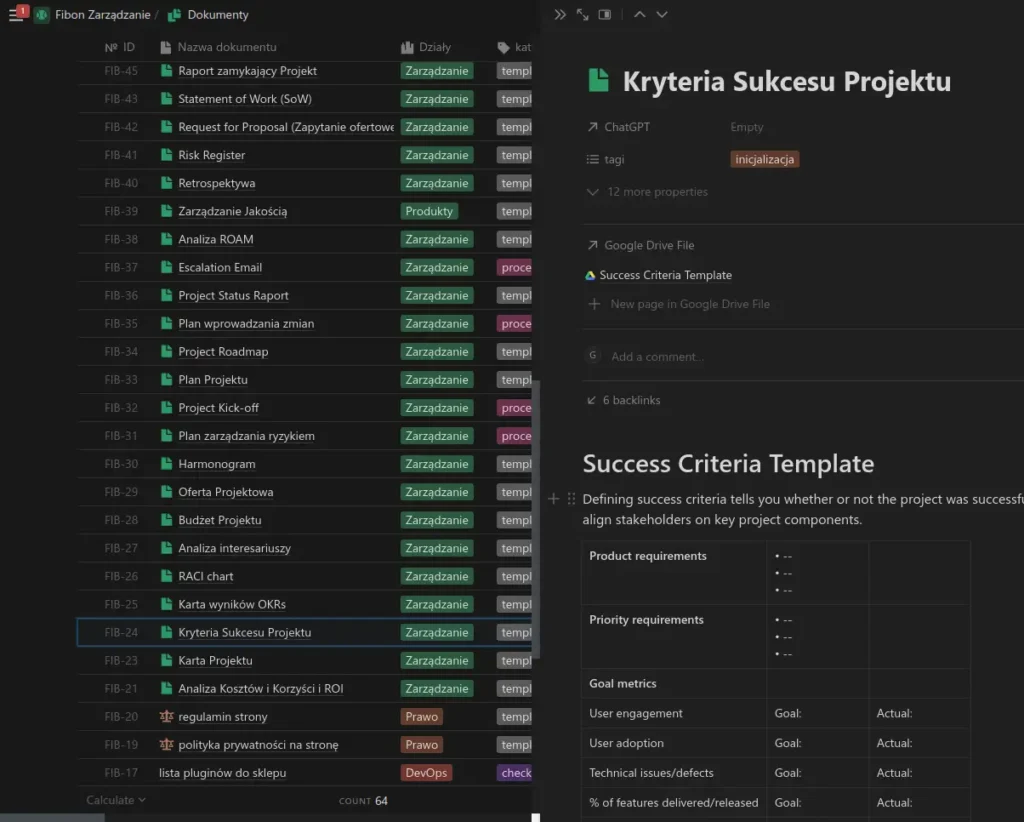Open the page in full view using expand icon
1024x822 pixels.
(x=583, y=14)
